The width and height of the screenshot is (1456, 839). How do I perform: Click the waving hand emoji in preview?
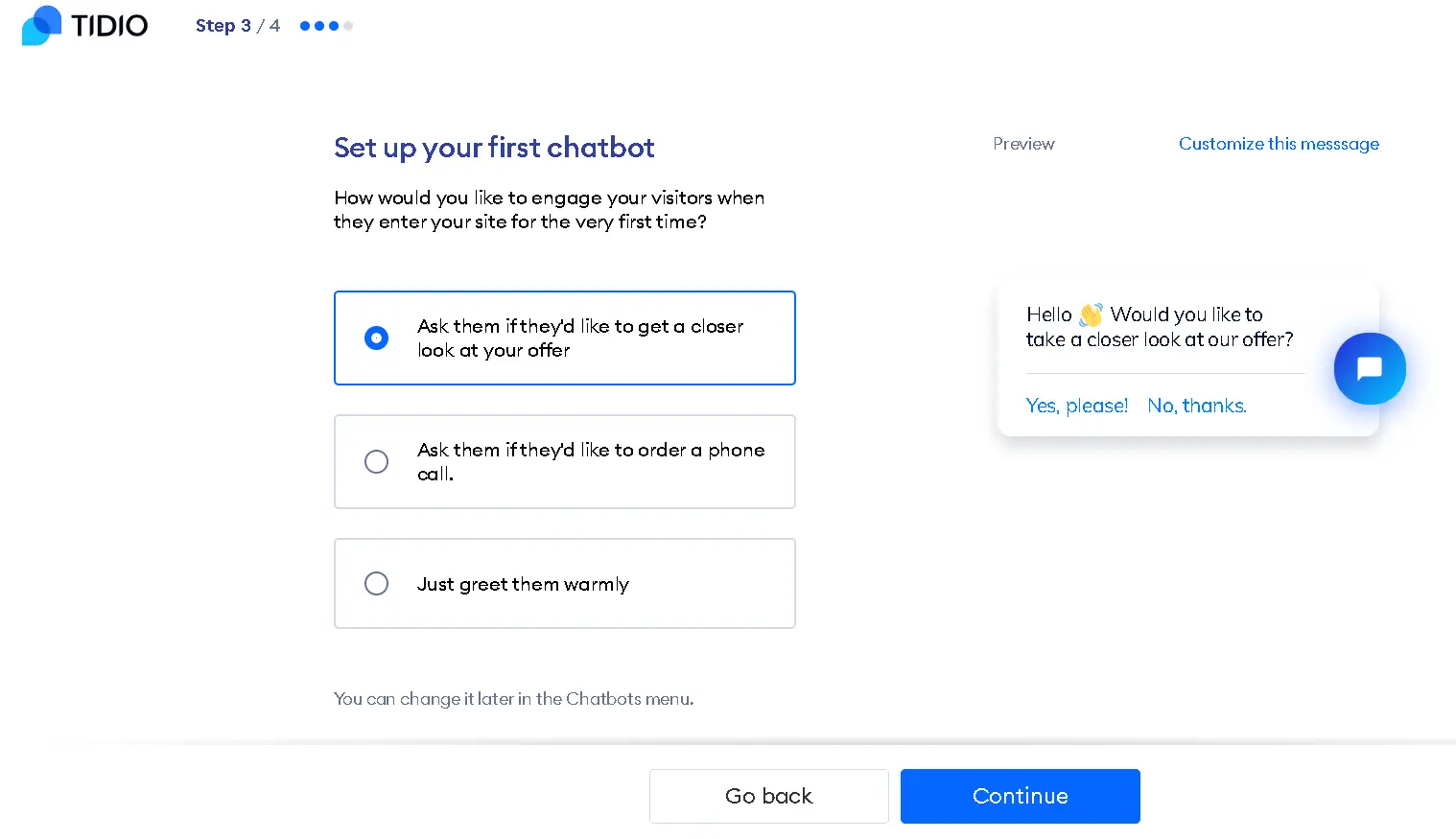[x=1091, y=315]
